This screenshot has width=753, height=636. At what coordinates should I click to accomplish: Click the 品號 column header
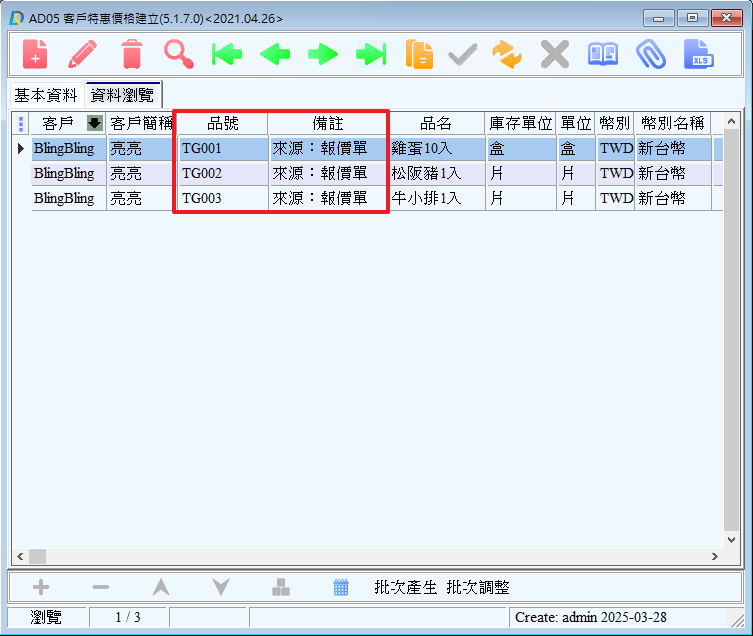[x=222, y=123]
